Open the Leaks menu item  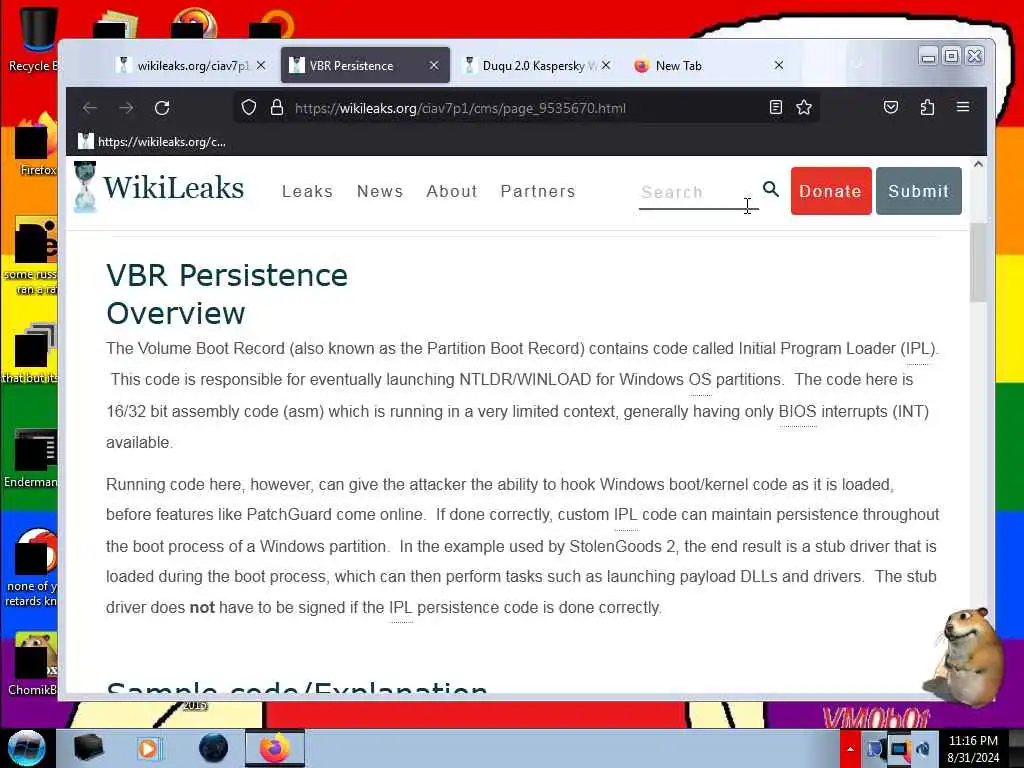pyautogui.click(x=308, y=191)
